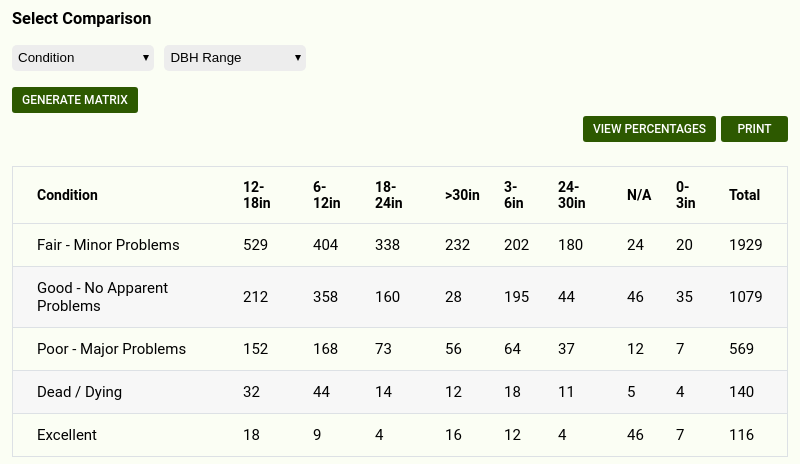
Task: Click the N/A column header
Action: pos(639,195)
